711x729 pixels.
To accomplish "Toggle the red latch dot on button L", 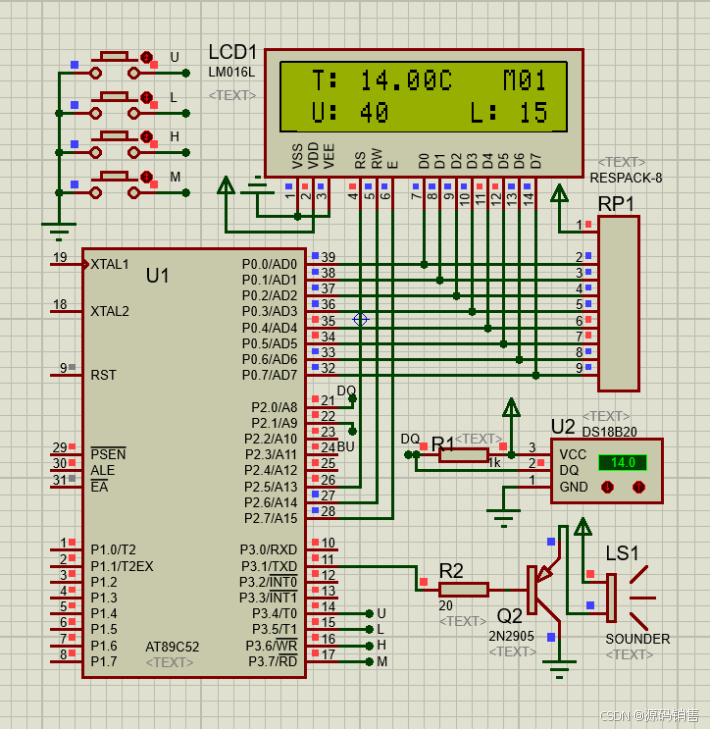I will tap(146, 97).
